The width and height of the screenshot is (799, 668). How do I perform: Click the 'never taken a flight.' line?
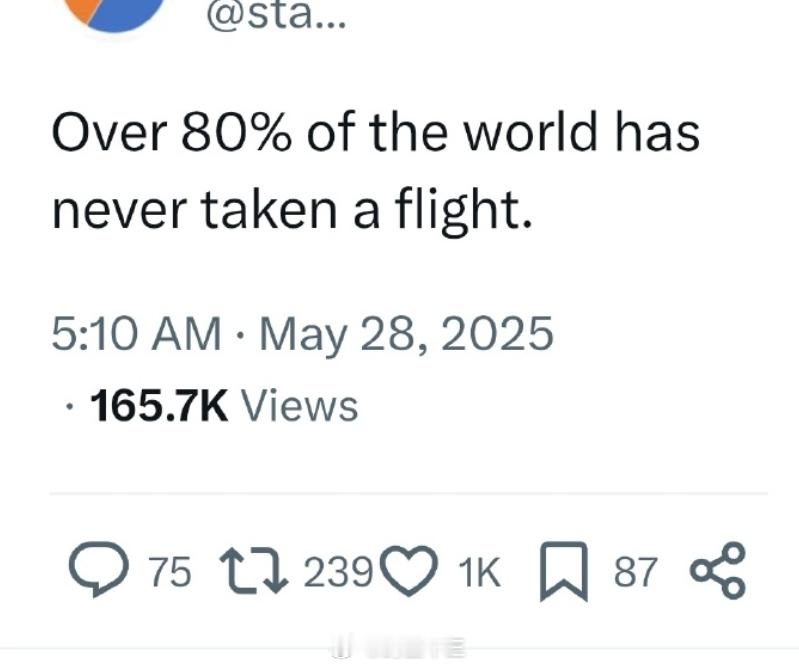coord(292,210)
